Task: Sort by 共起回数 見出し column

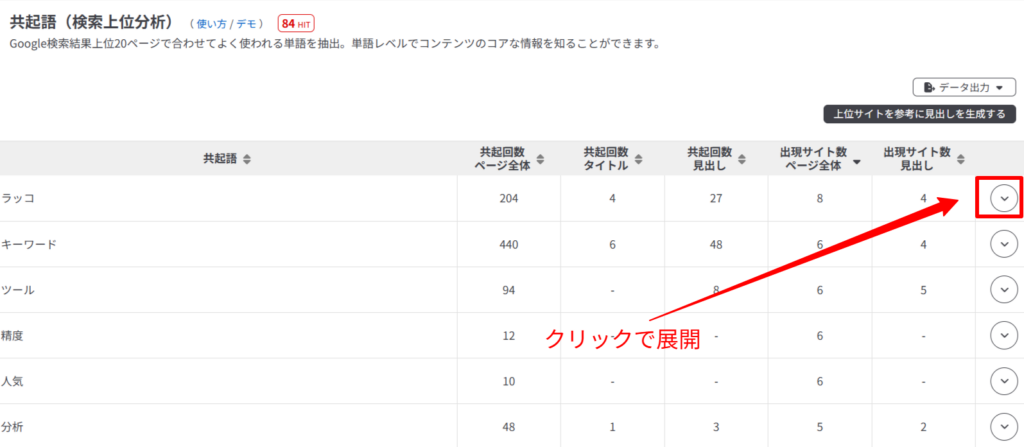Action: coord(741,159)
